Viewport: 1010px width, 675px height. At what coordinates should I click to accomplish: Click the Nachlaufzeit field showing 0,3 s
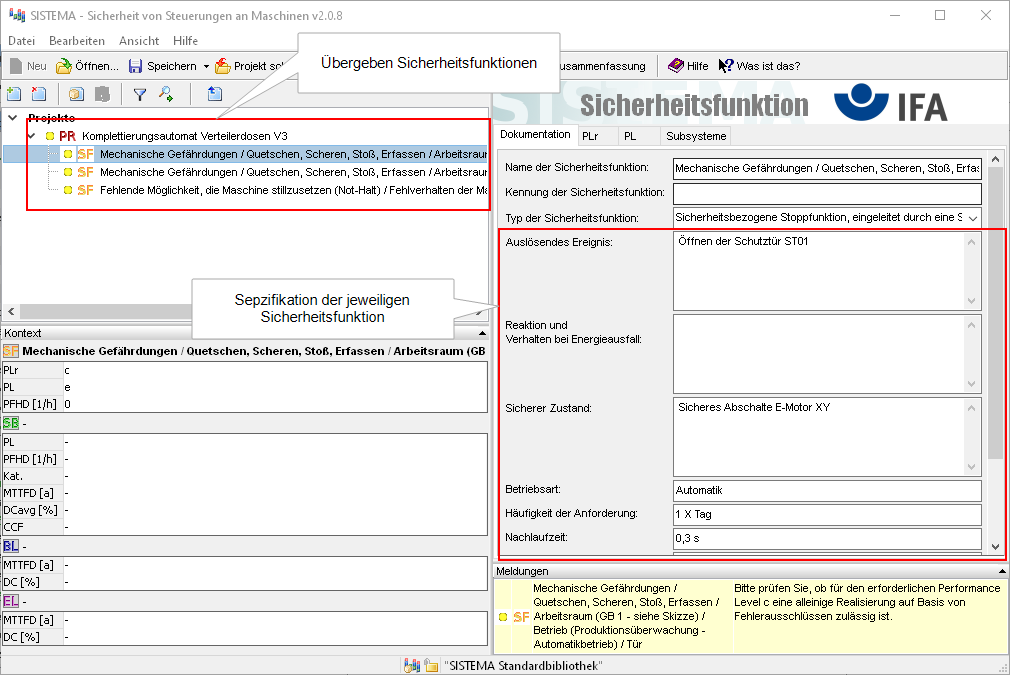coord(826,538)
